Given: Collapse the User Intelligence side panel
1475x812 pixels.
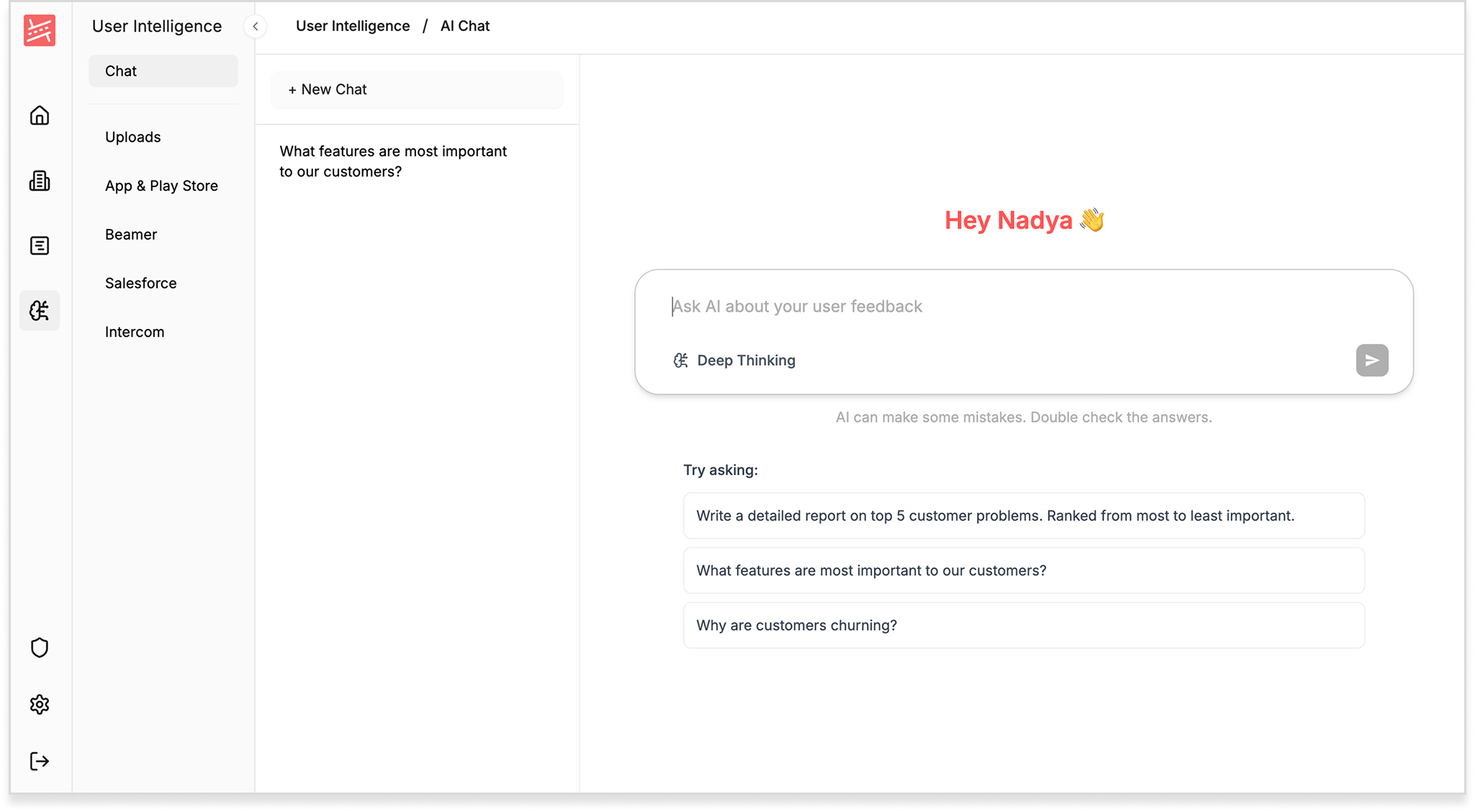Looking at the screenshot, I should coord(255,27).
